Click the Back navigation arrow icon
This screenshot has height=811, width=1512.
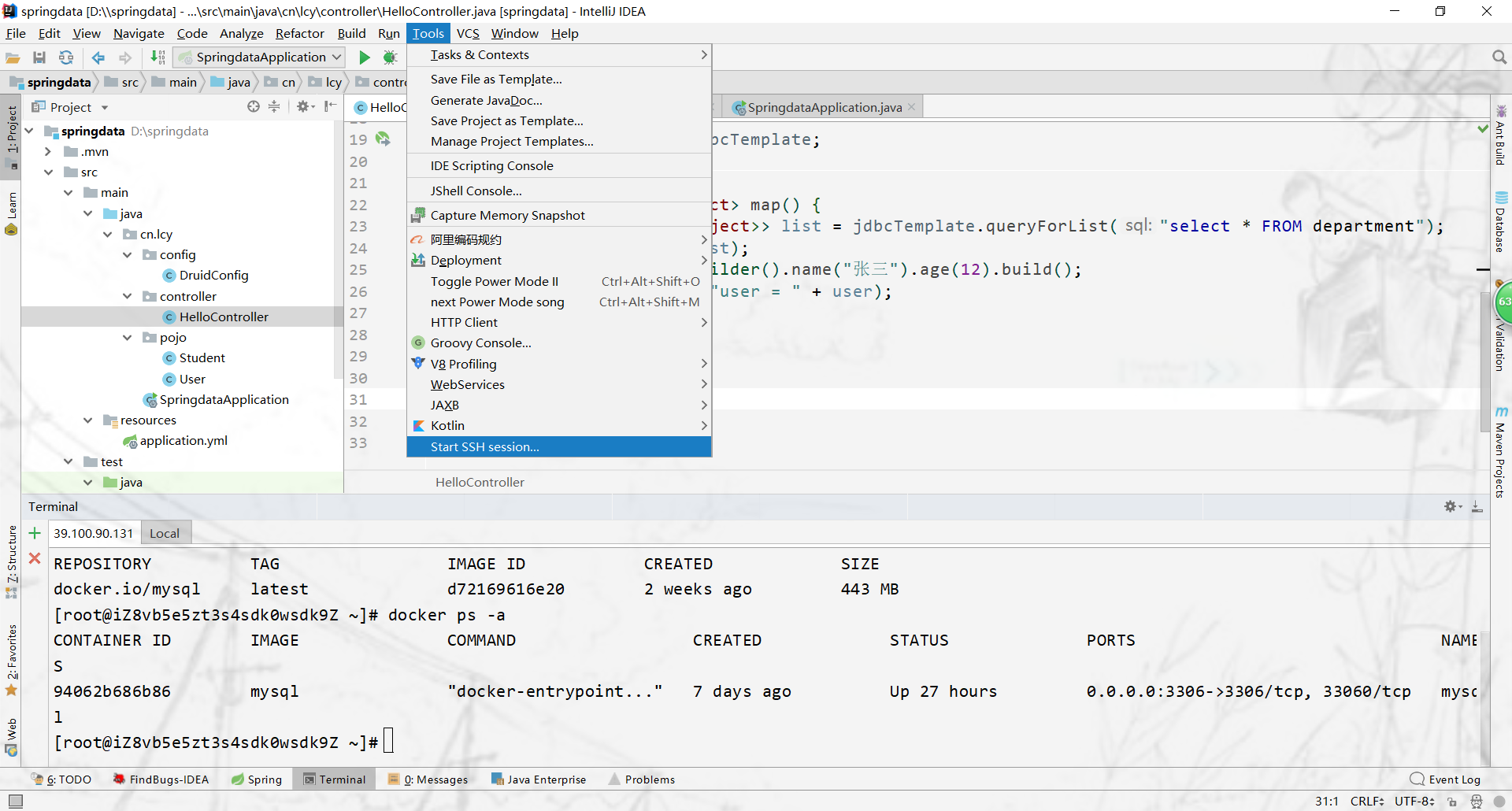coord(98,57)
